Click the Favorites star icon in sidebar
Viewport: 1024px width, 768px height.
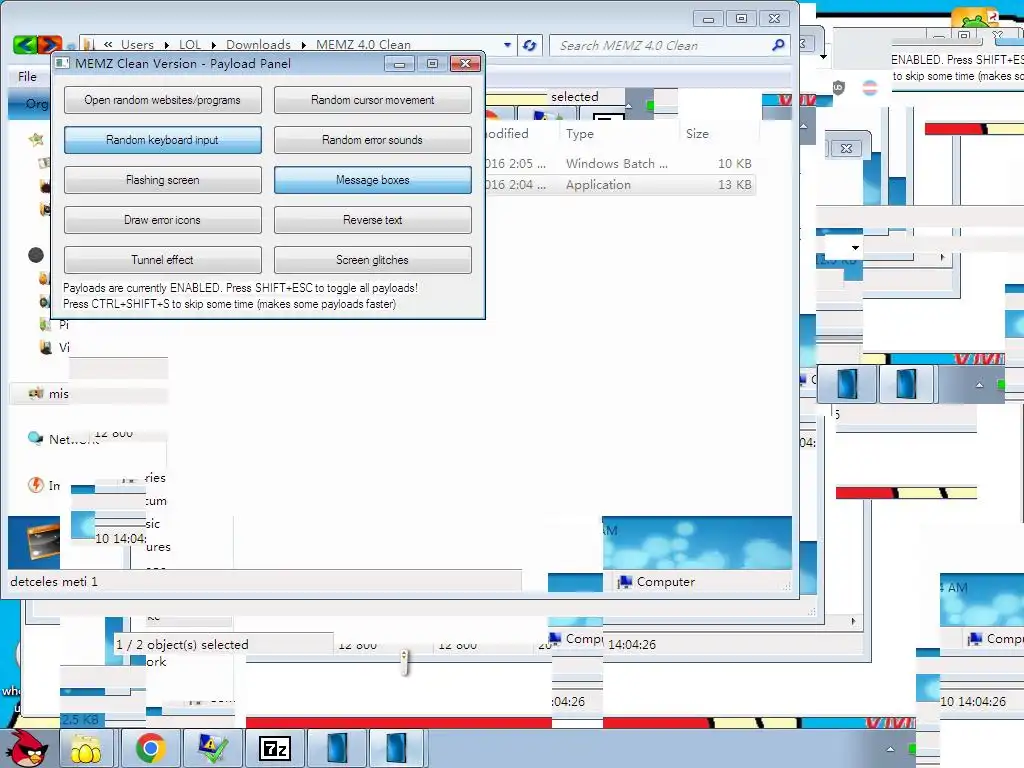tap(36, 138)
